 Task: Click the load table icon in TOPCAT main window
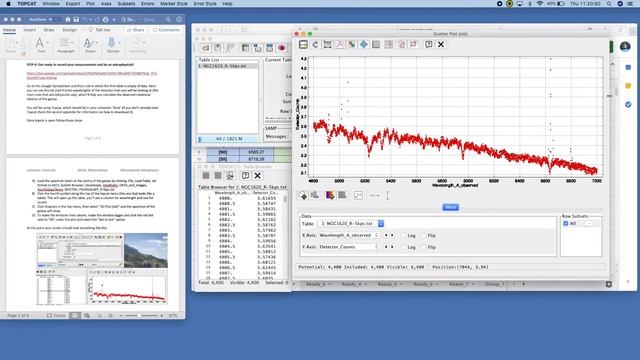pos(206,48)
